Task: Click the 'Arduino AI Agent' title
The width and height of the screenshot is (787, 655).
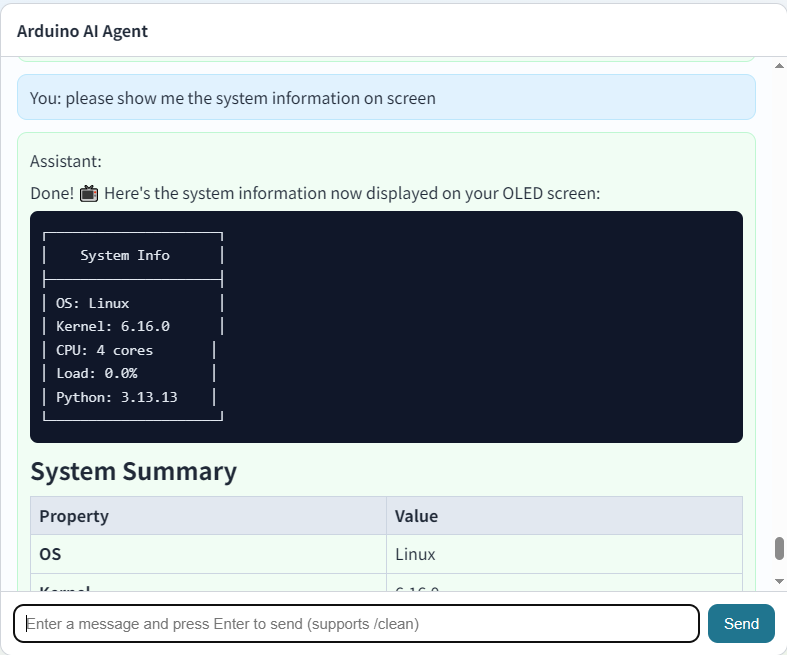Action: pyautogui.click(x=82, y=31)
